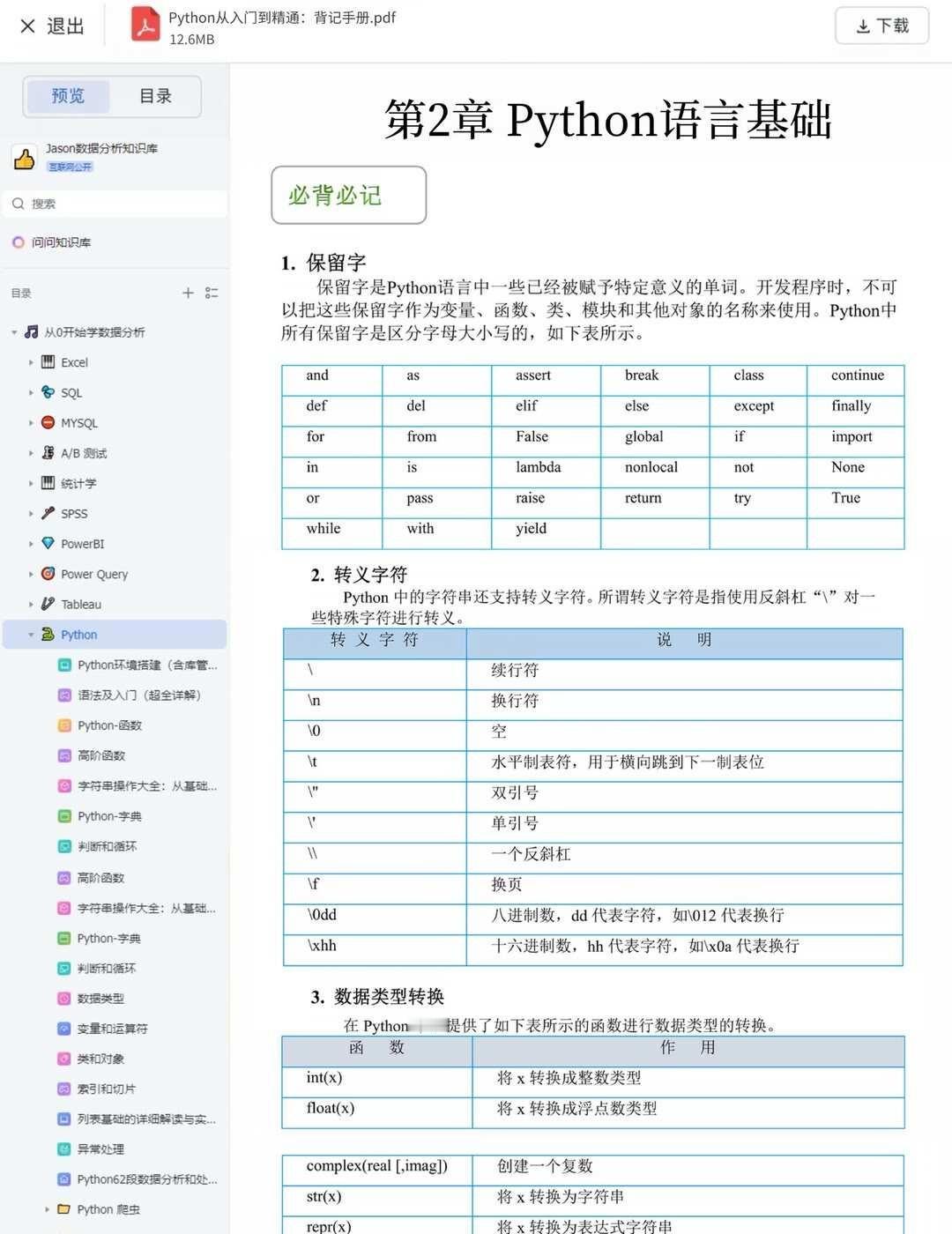Click the 问问知识库 circle icon

pos(18,242)
